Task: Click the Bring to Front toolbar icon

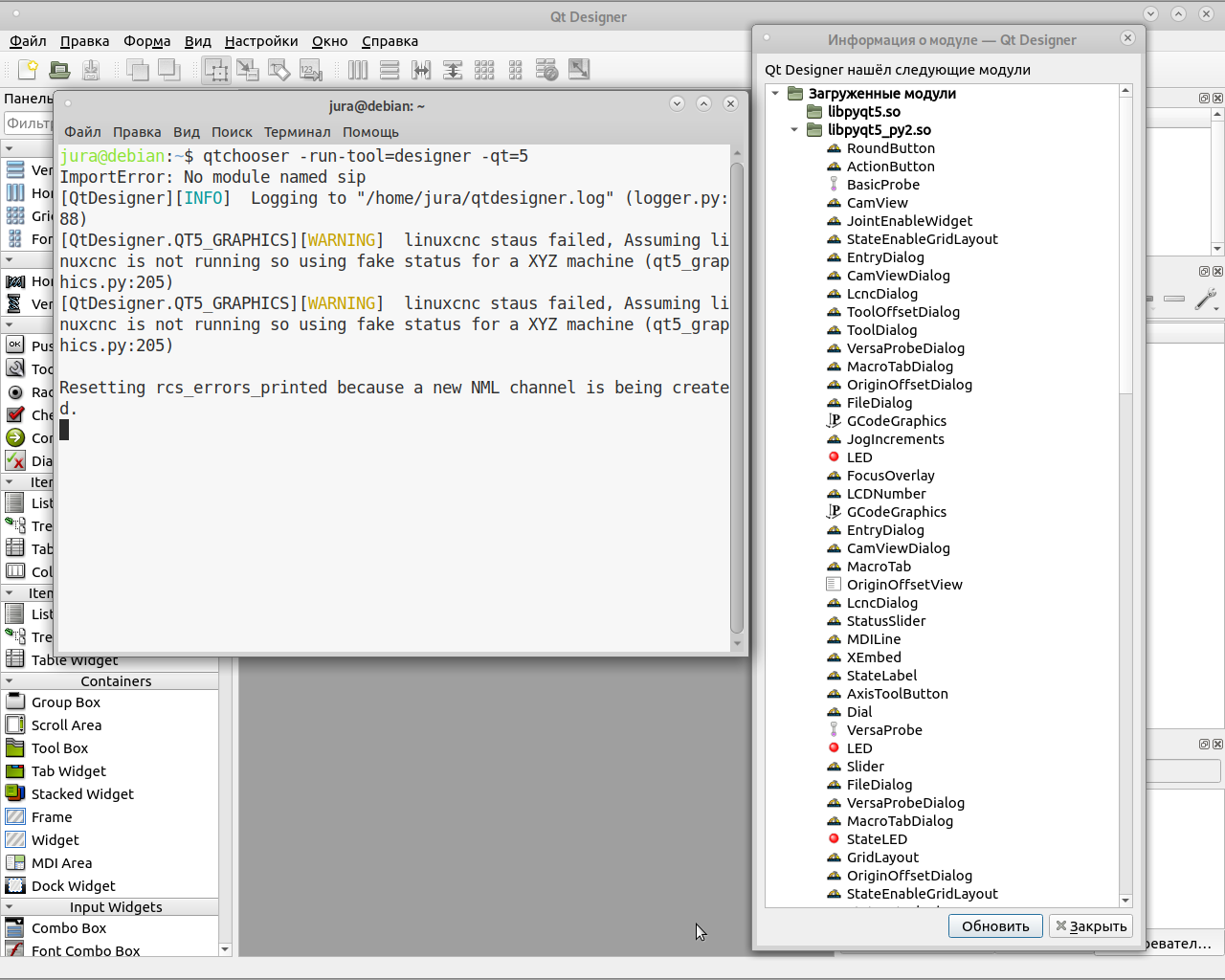Action: click(x=168, y=69)
